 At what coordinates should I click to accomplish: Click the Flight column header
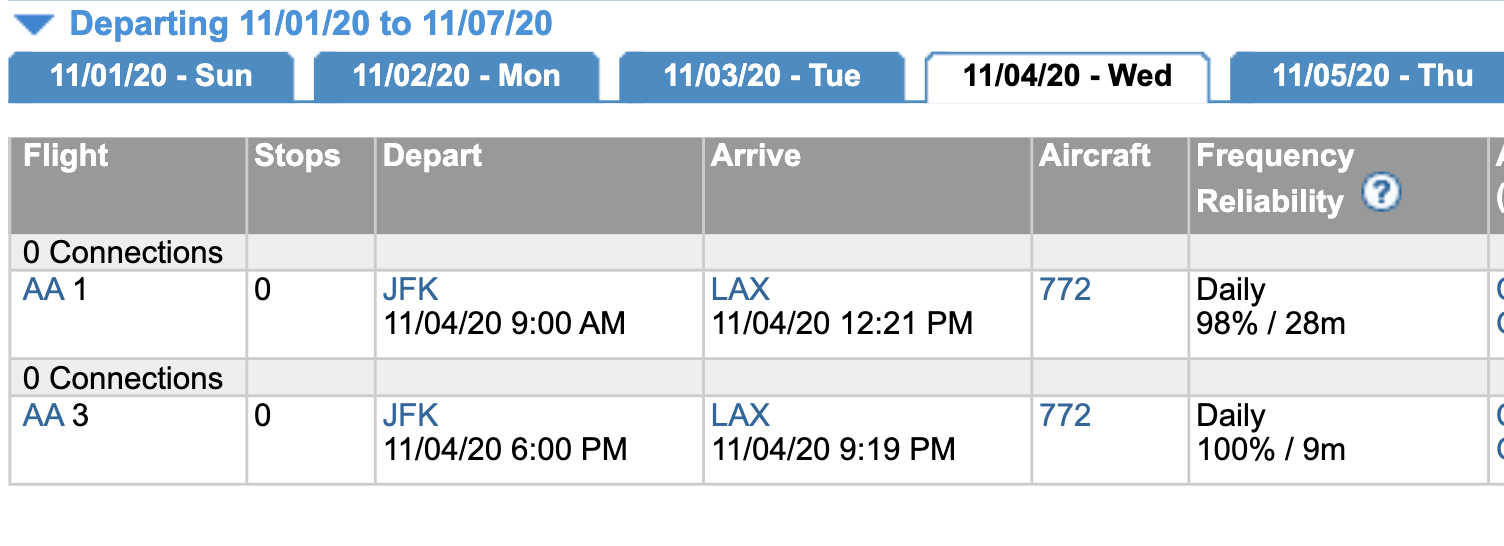(66, 156)
